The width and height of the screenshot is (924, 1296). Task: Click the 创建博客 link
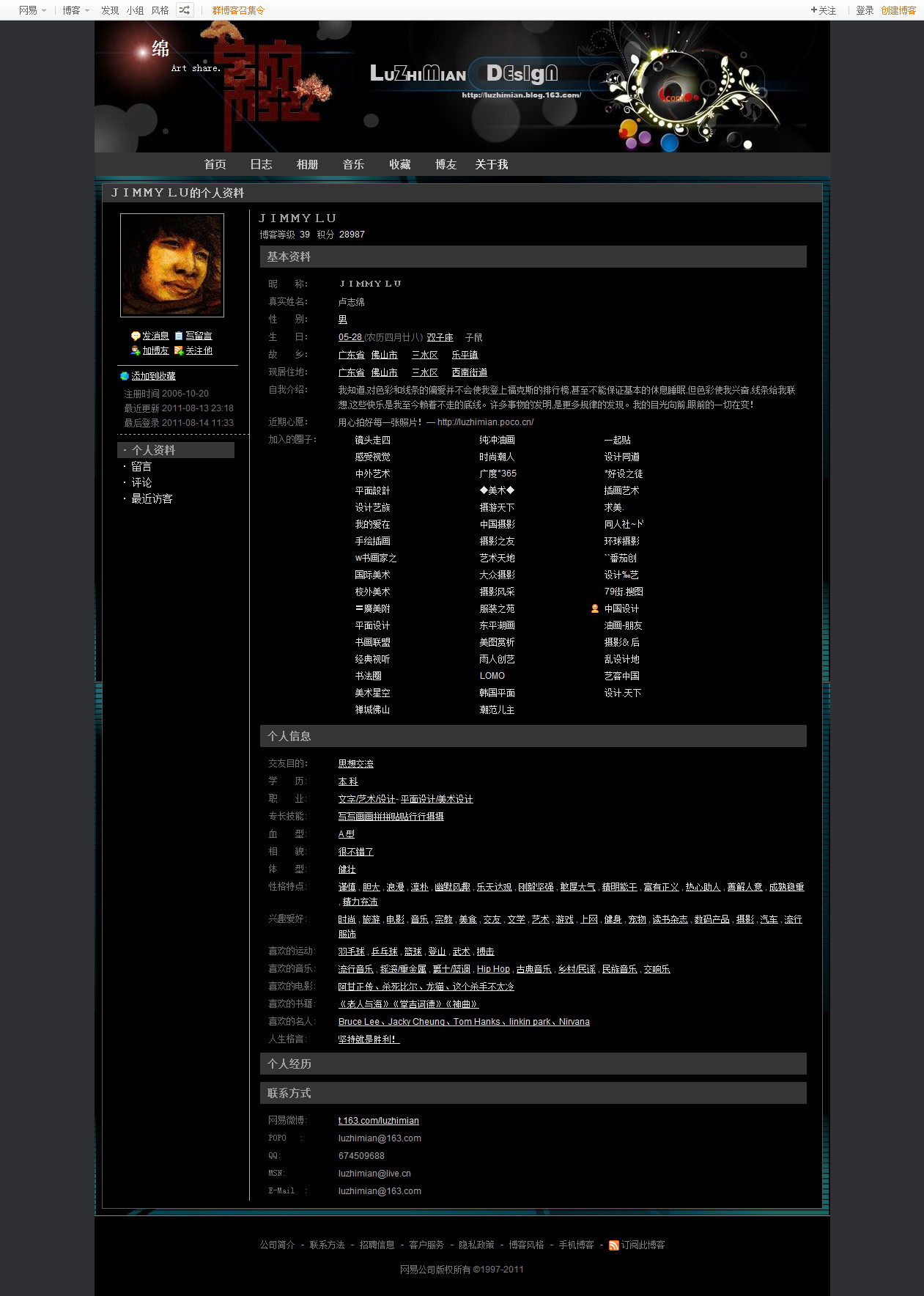click(898, 10)
